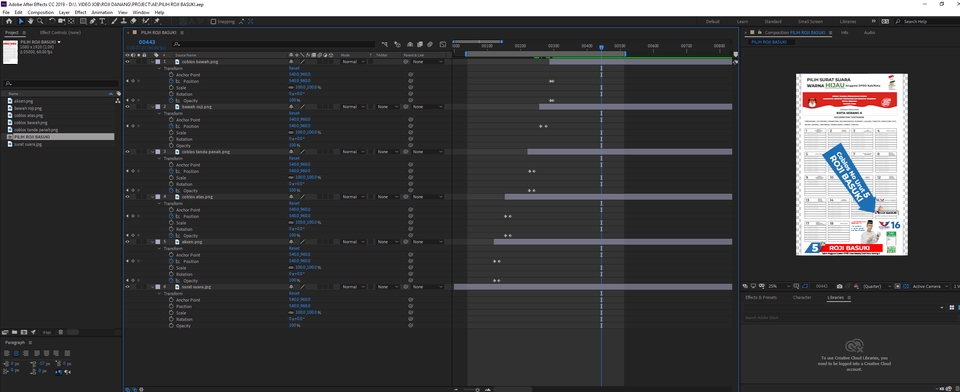Select the Rotation tool

[x=52, y=21]
